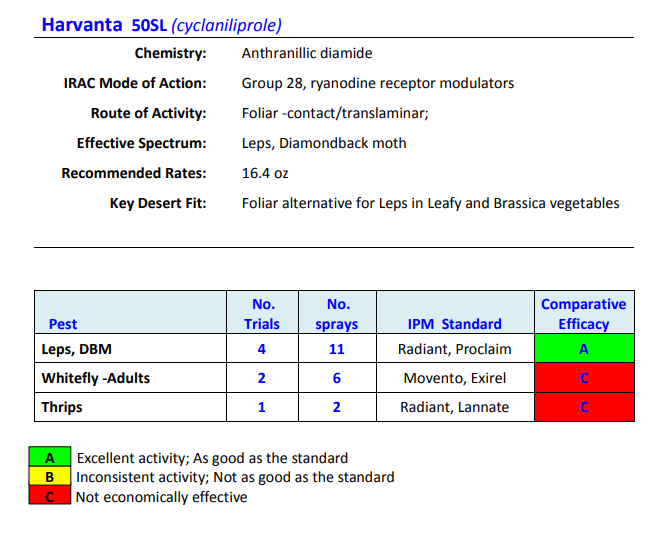The height and width of the screenshot is (540, 666).
Task: Select 'Group 28, ryanodine receptor modulators' text
Action: coord(378,83)
